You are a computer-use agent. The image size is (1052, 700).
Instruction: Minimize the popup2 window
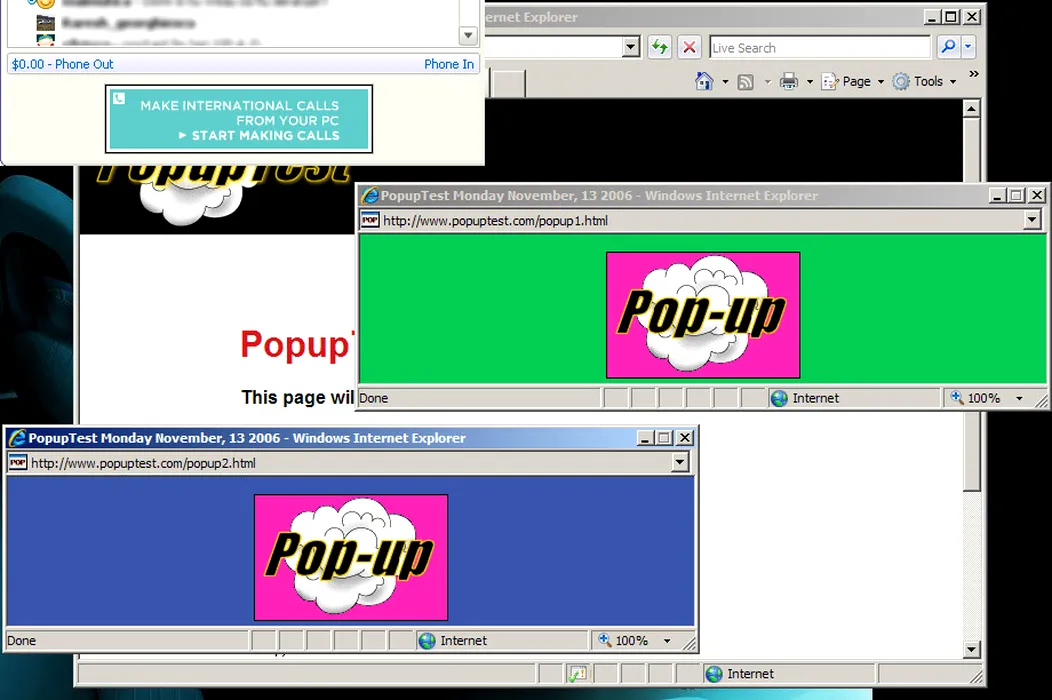click(645, 438)
